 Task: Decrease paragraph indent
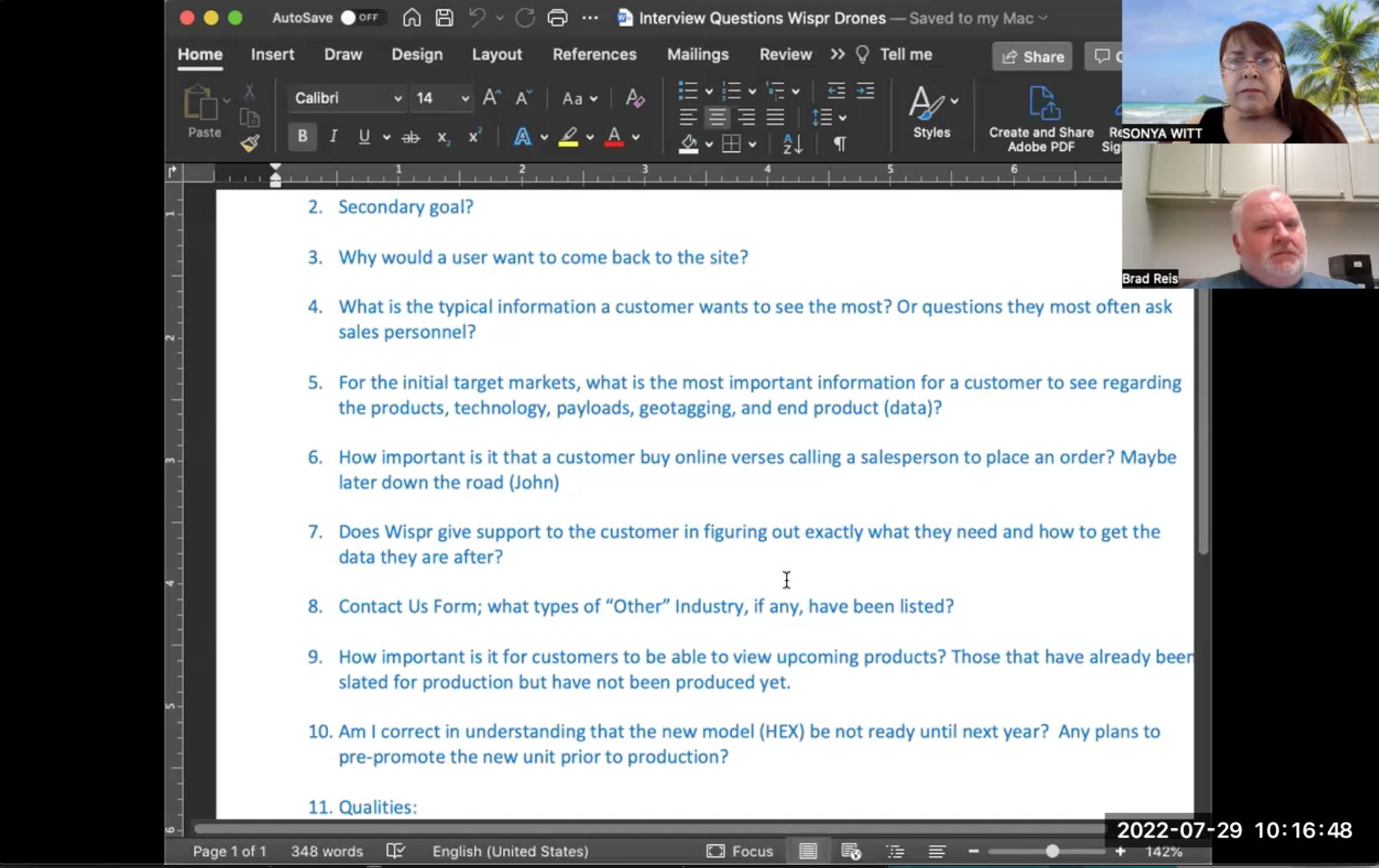click(836, 91)
